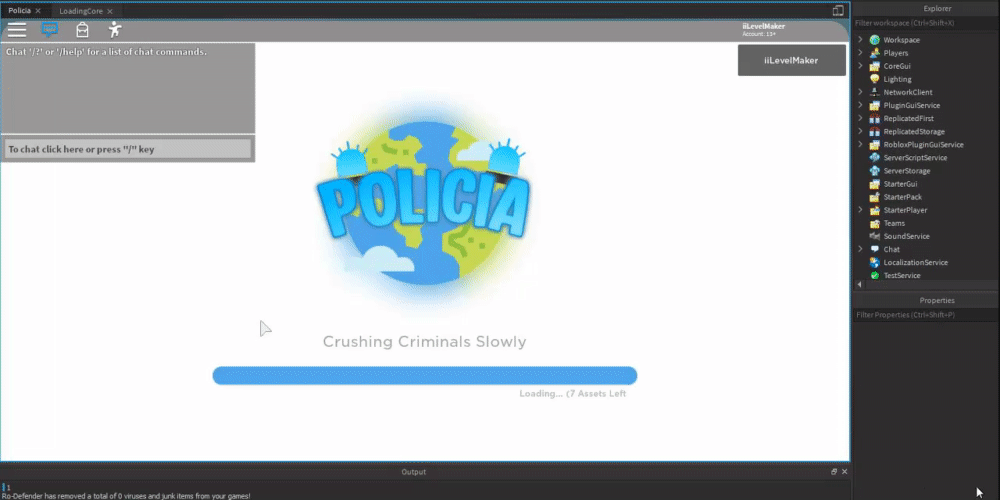Click the Lighting lightbulb icon
Viewport: 1000px width, 500px height.
tap(874, 79)
